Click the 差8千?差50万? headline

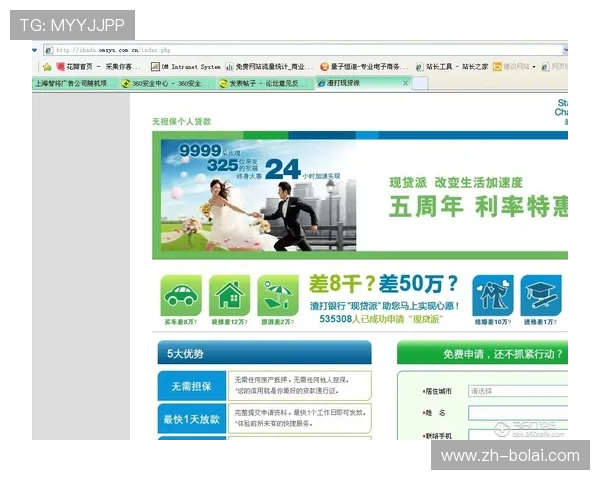[x=383, y=284]
